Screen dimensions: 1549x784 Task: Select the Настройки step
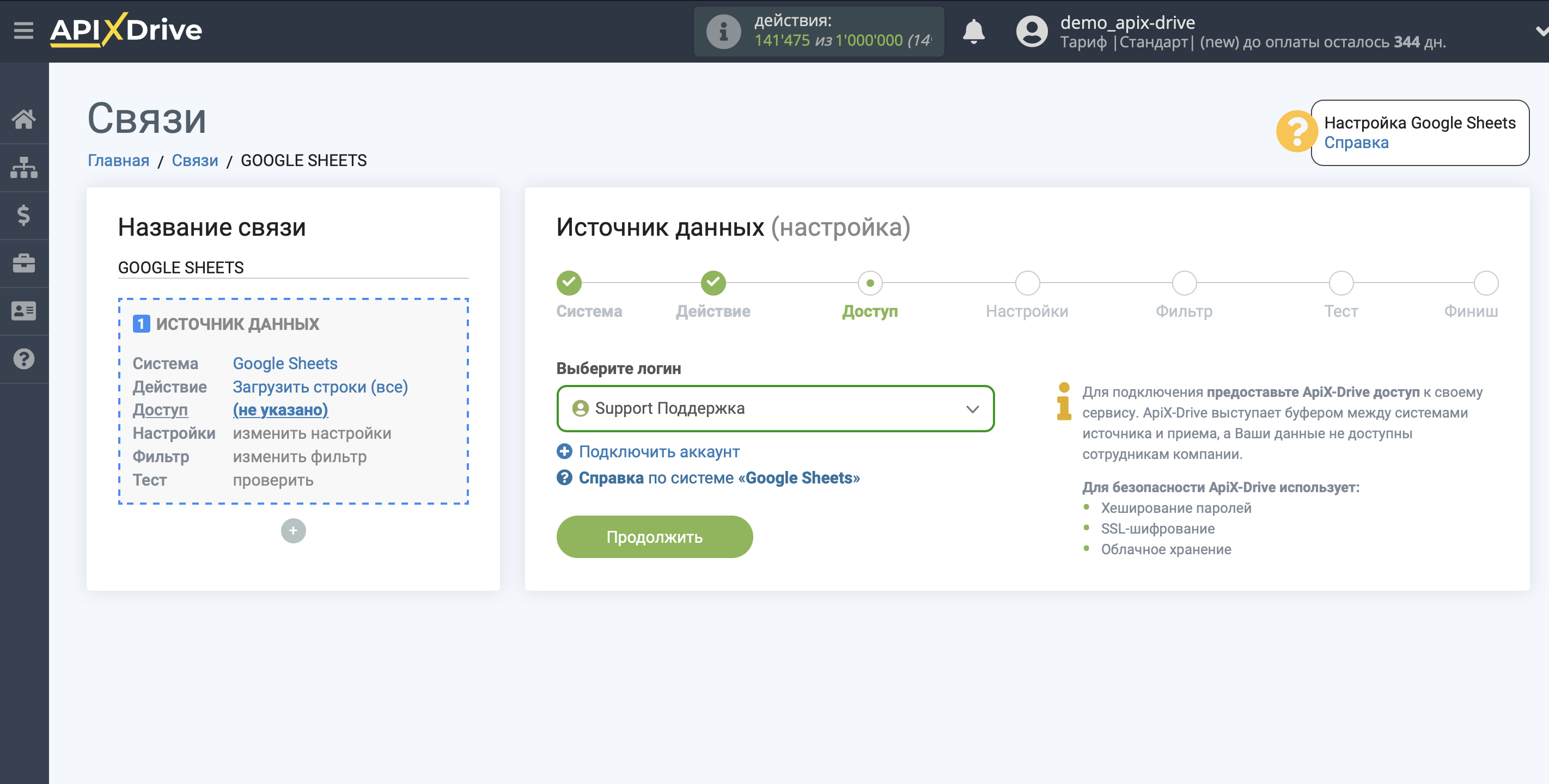tap(1027, 283)
